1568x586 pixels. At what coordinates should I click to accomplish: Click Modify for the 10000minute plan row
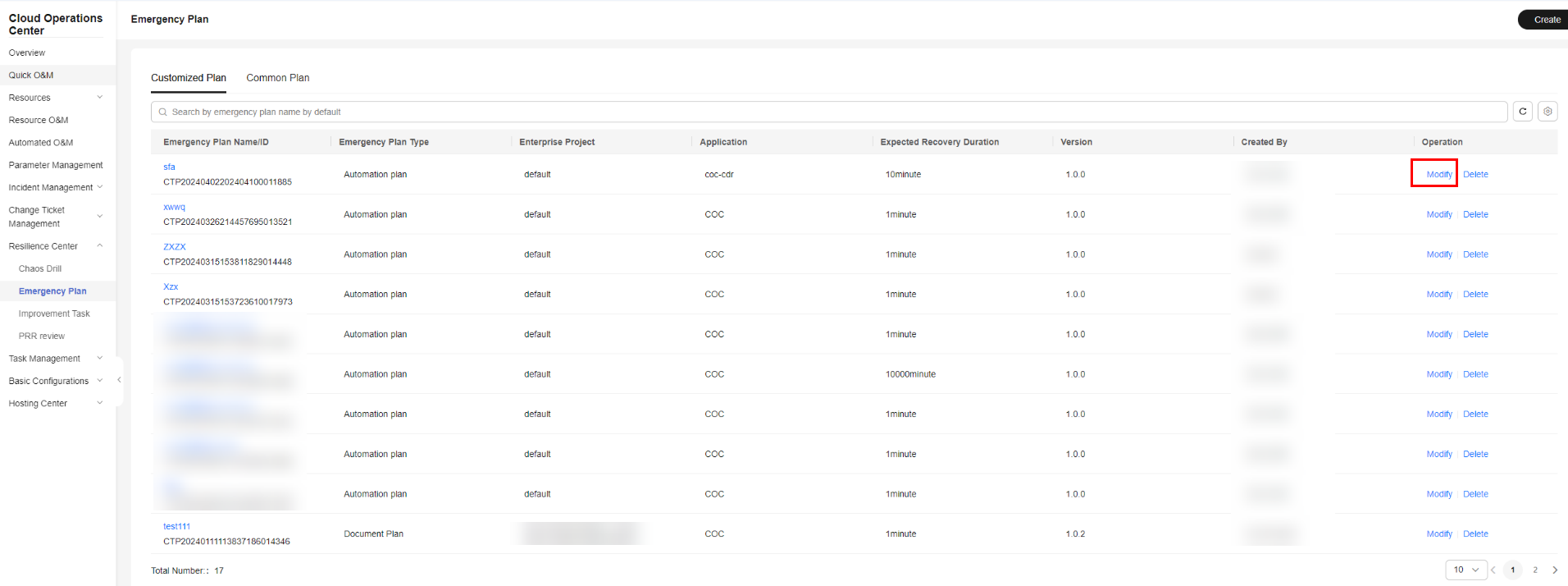pyautogui.click(x=1439, y=374)
